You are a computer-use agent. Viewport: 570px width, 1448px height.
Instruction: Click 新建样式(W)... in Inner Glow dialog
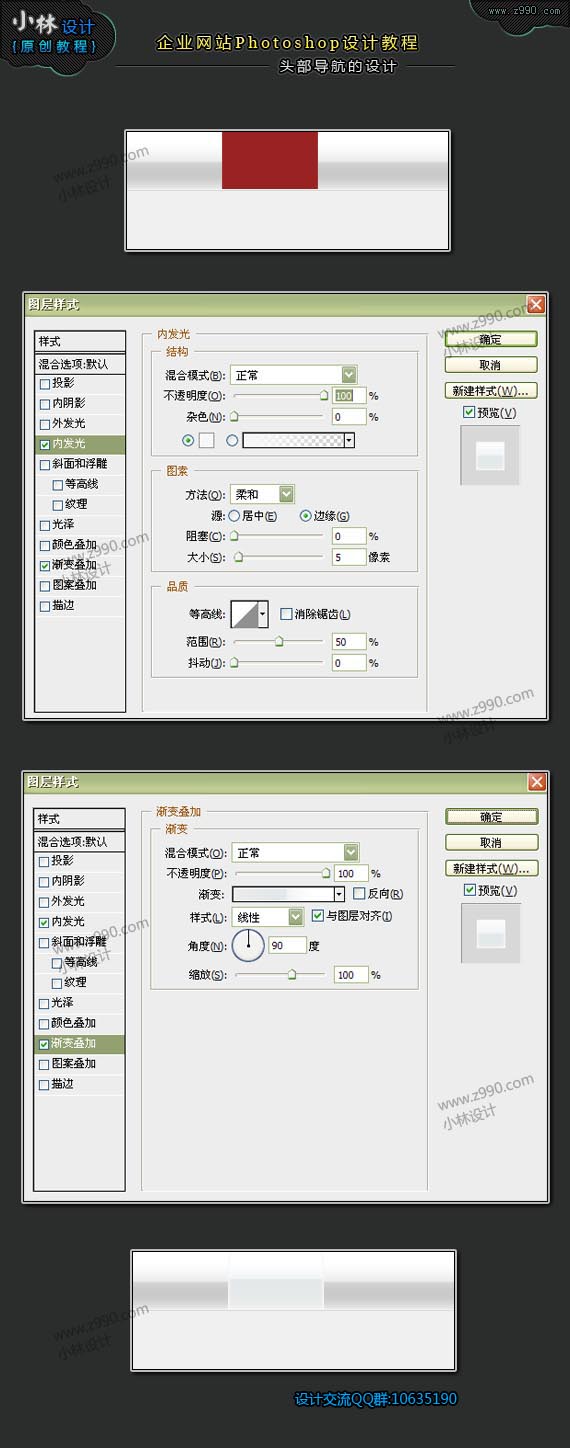(491, 391)
